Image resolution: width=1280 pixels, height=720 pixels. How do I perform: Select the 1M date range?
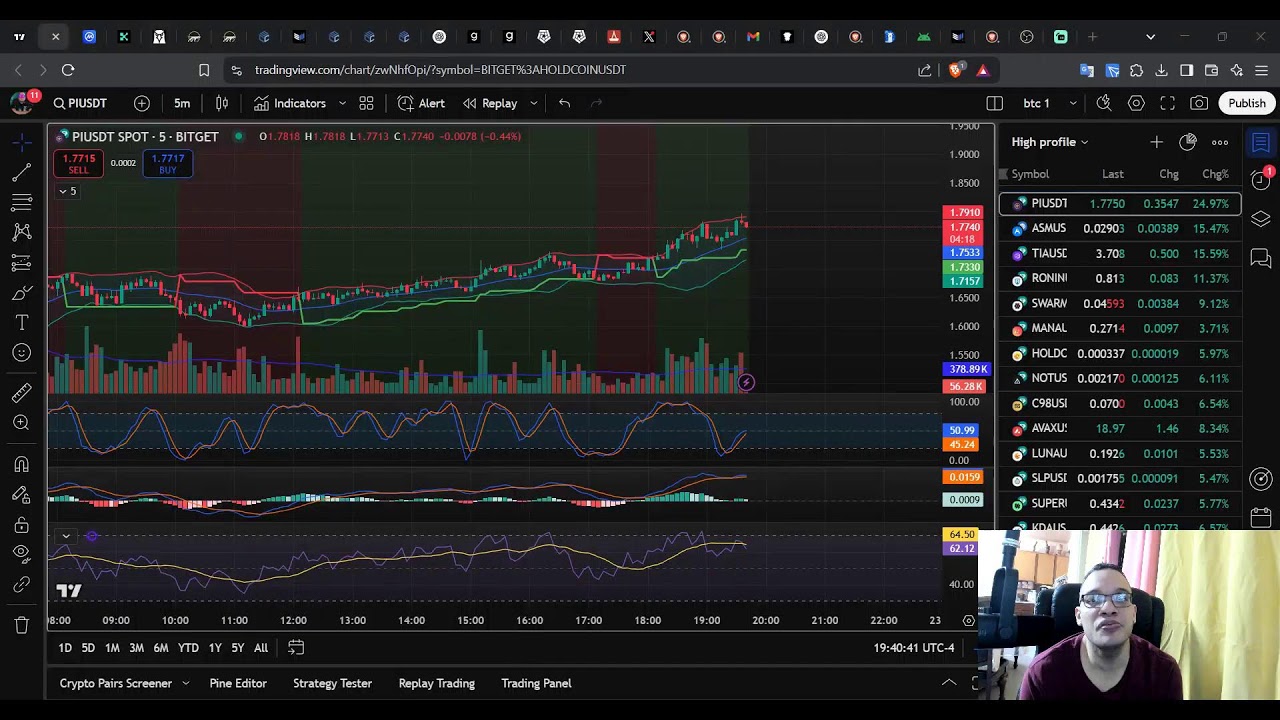point(112,648)
